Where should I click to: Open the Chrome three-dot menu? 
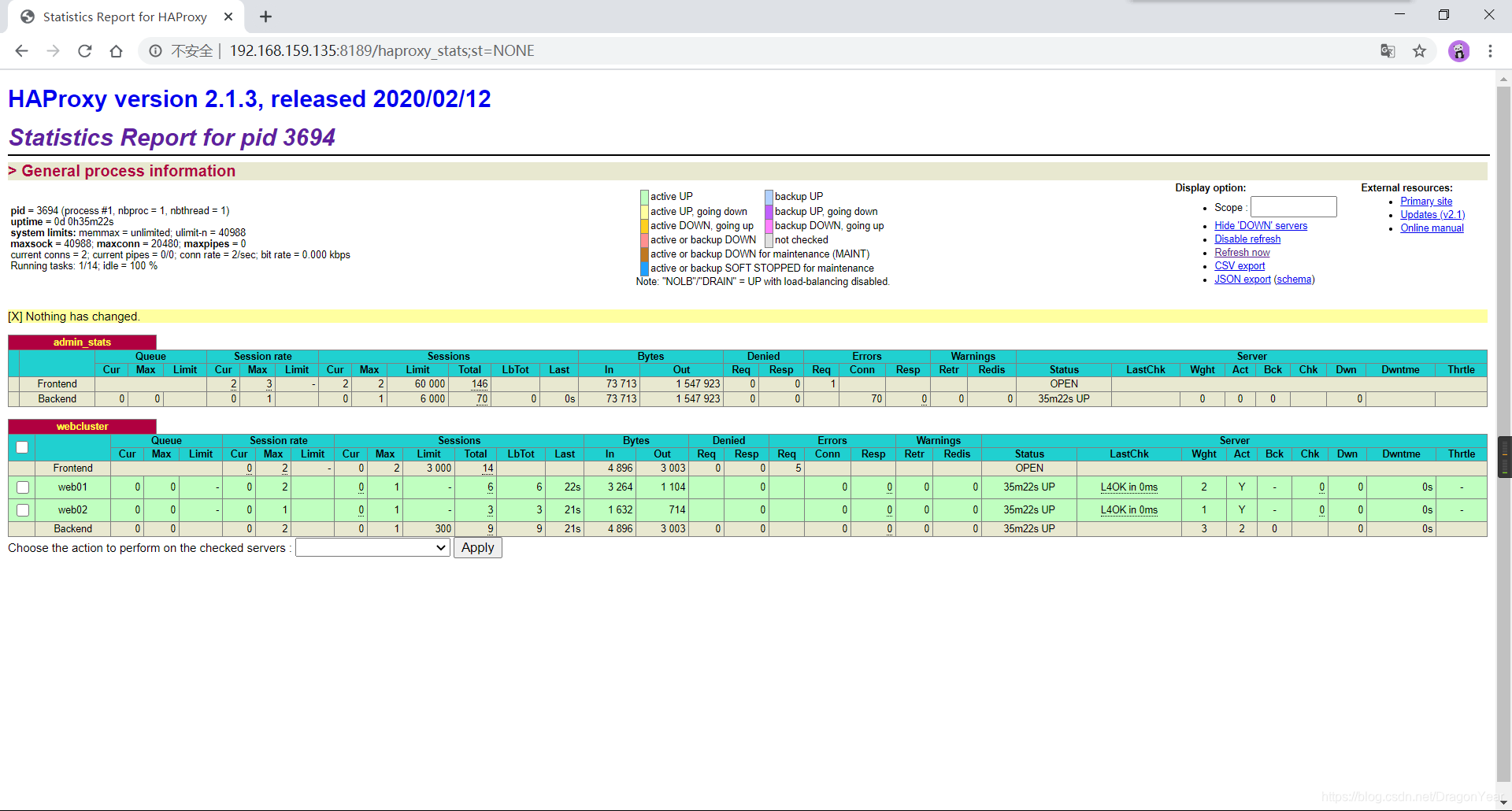[x=1490, y=51]
